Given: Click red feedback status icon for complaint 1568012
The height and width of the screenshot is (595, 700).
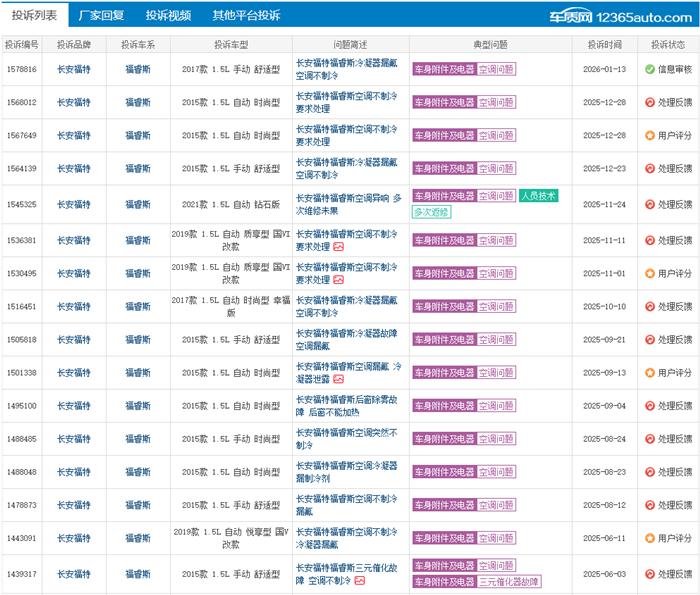Looking at the screenshot, I should tap(650, 102).
